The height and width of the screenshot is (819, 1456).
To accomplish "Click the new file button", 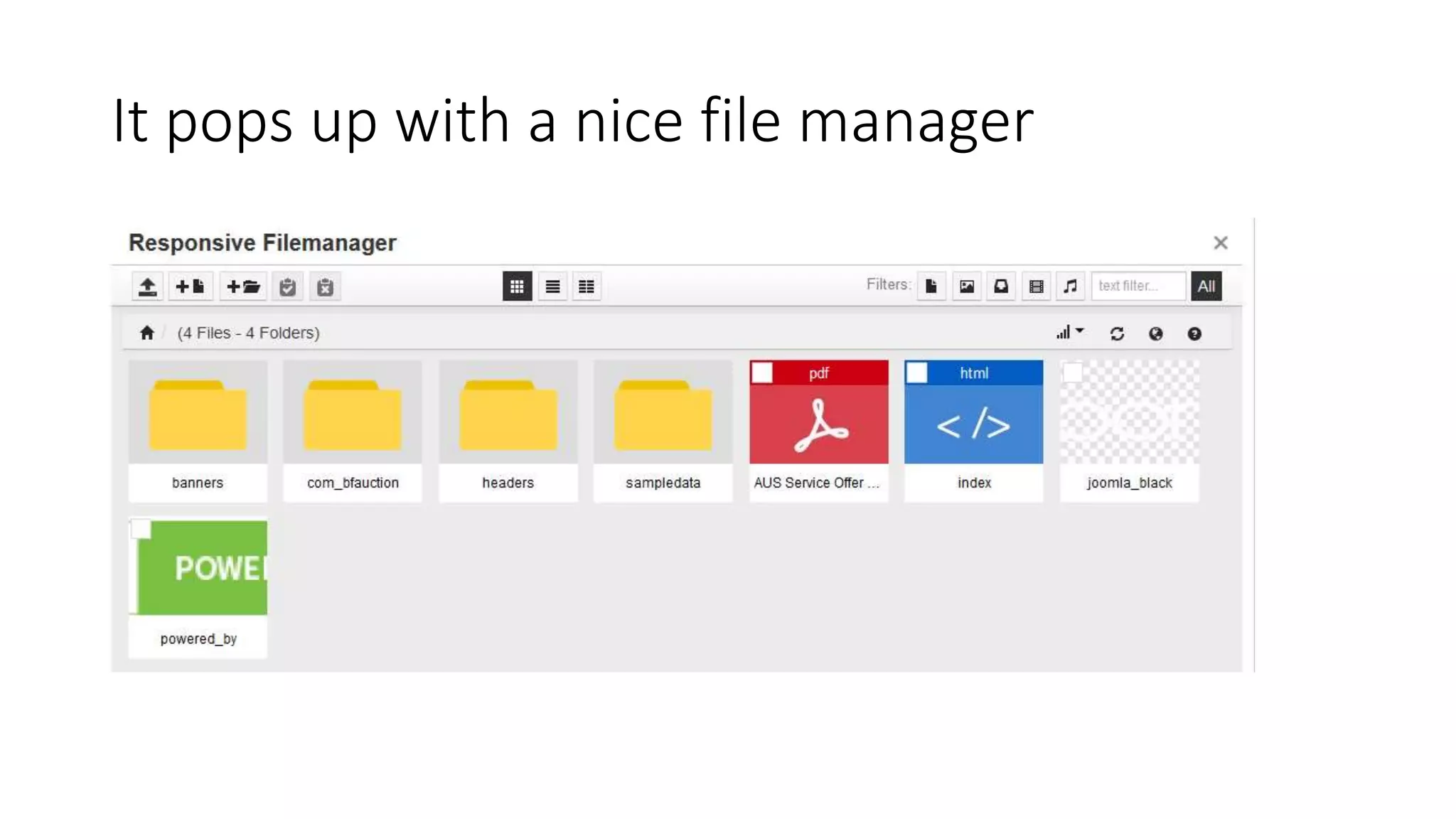I will click(191, 287).
